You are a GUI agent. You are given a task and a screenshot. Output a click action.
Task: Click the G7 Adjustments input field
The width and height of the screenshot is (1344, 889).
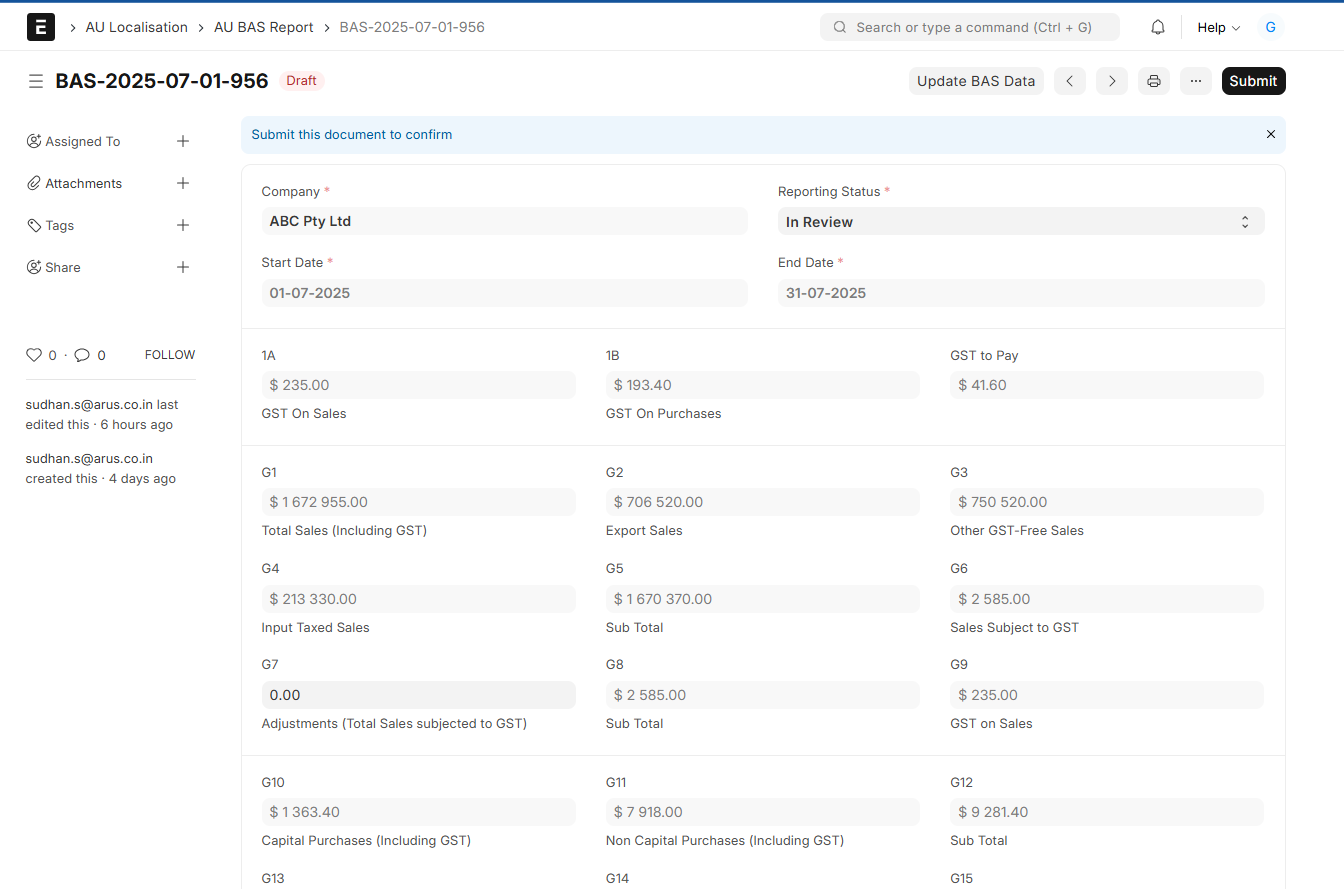418,695
